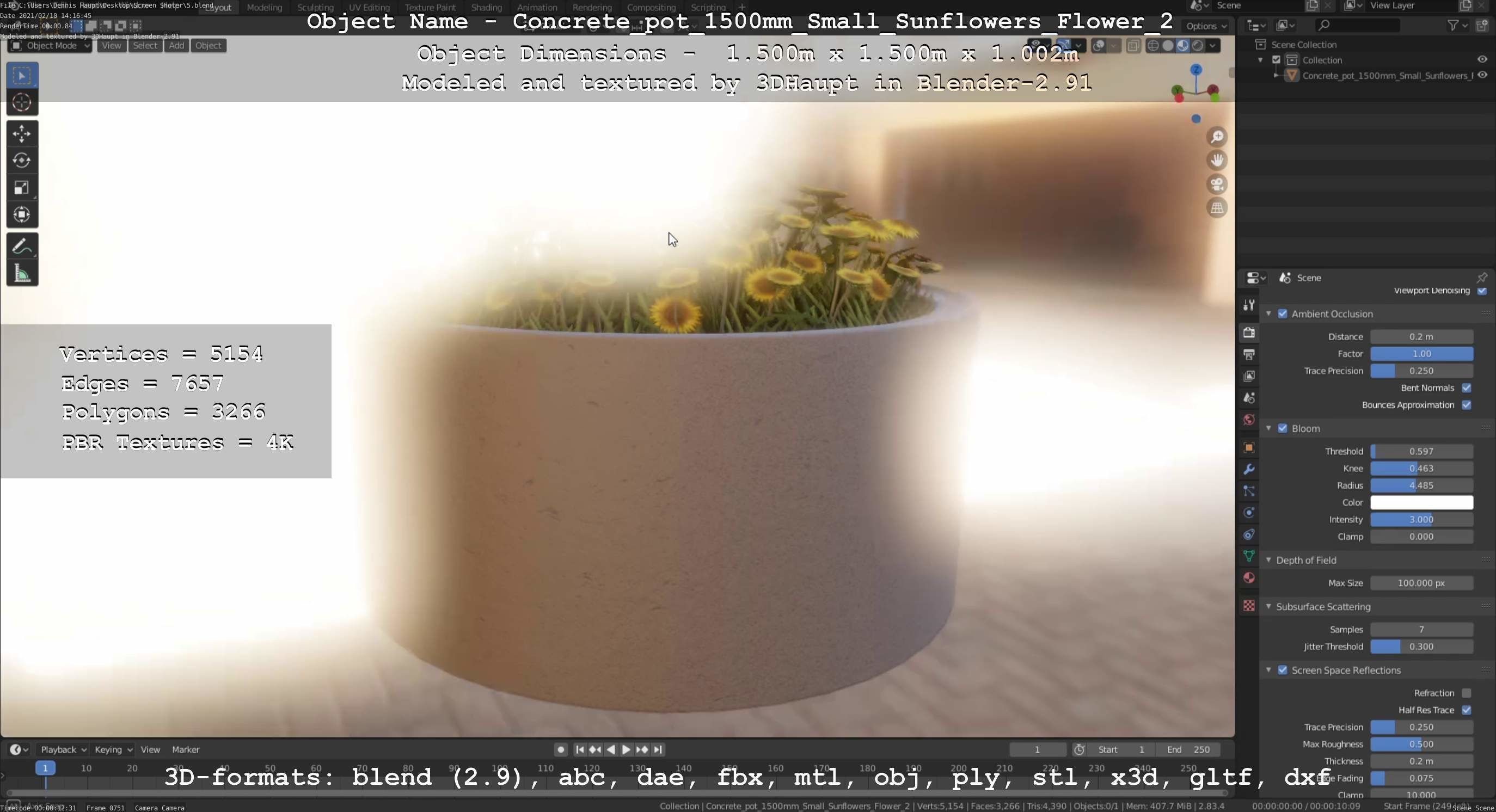Open the Material properties tab
This screenshot has height=812, width=1496.
(1249, 578)
